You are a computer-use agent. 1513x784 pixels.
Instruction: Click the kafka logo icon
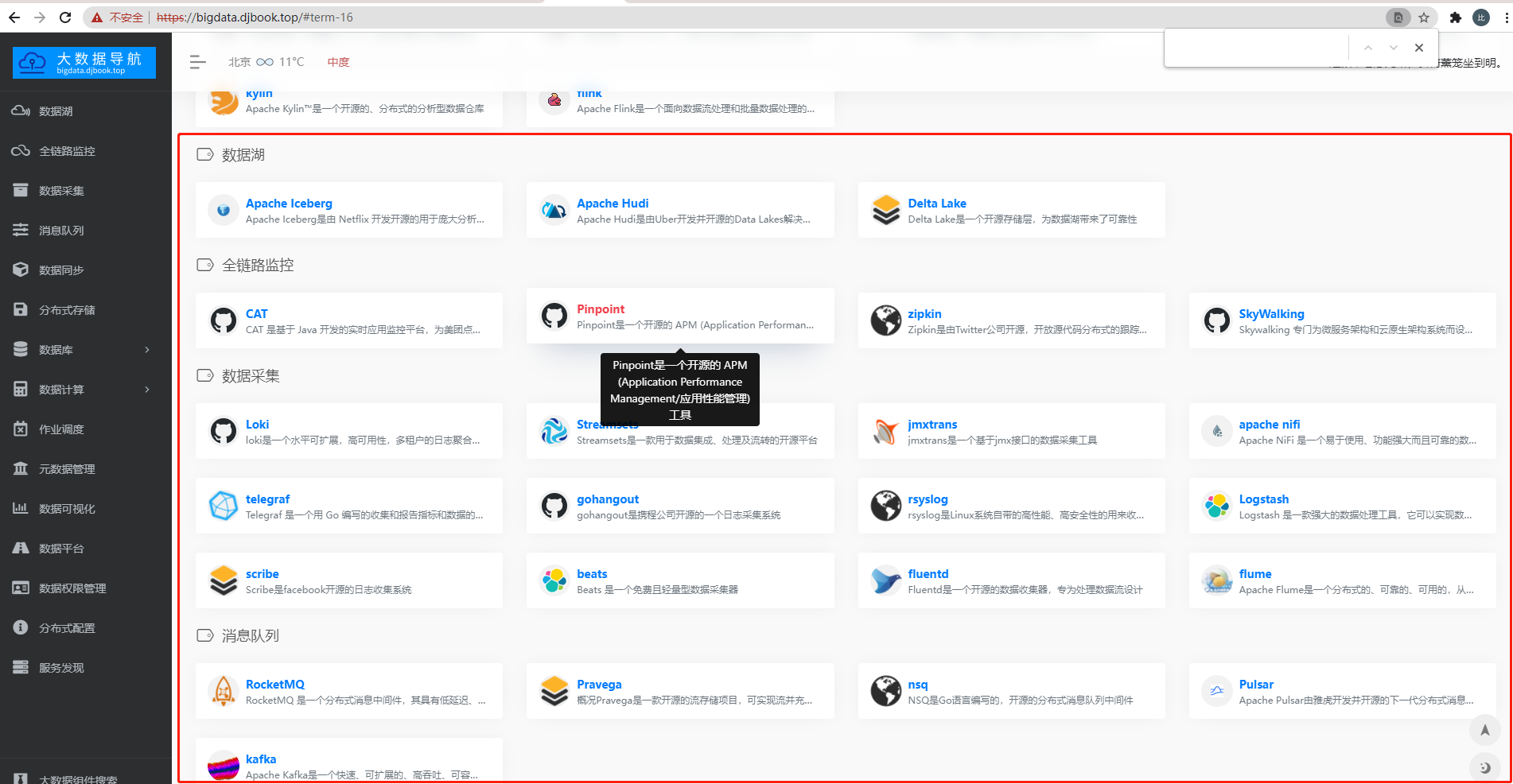click(x=223, y=767)
